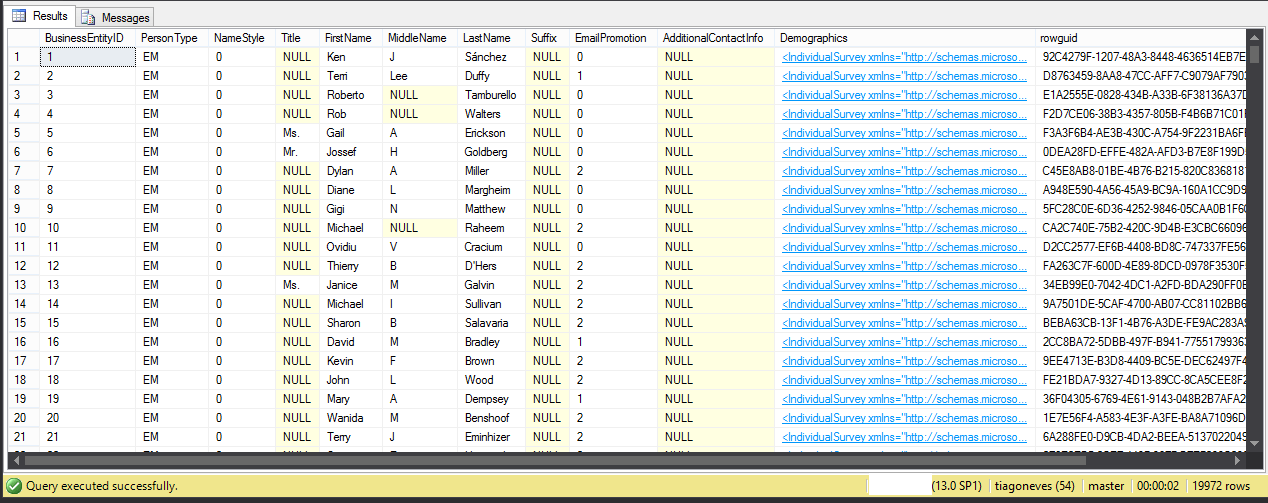The height and width of the screenshot is (503, 1268).
Task: Click the '00:00:02' elapsed time entry
Action: 1158,486
